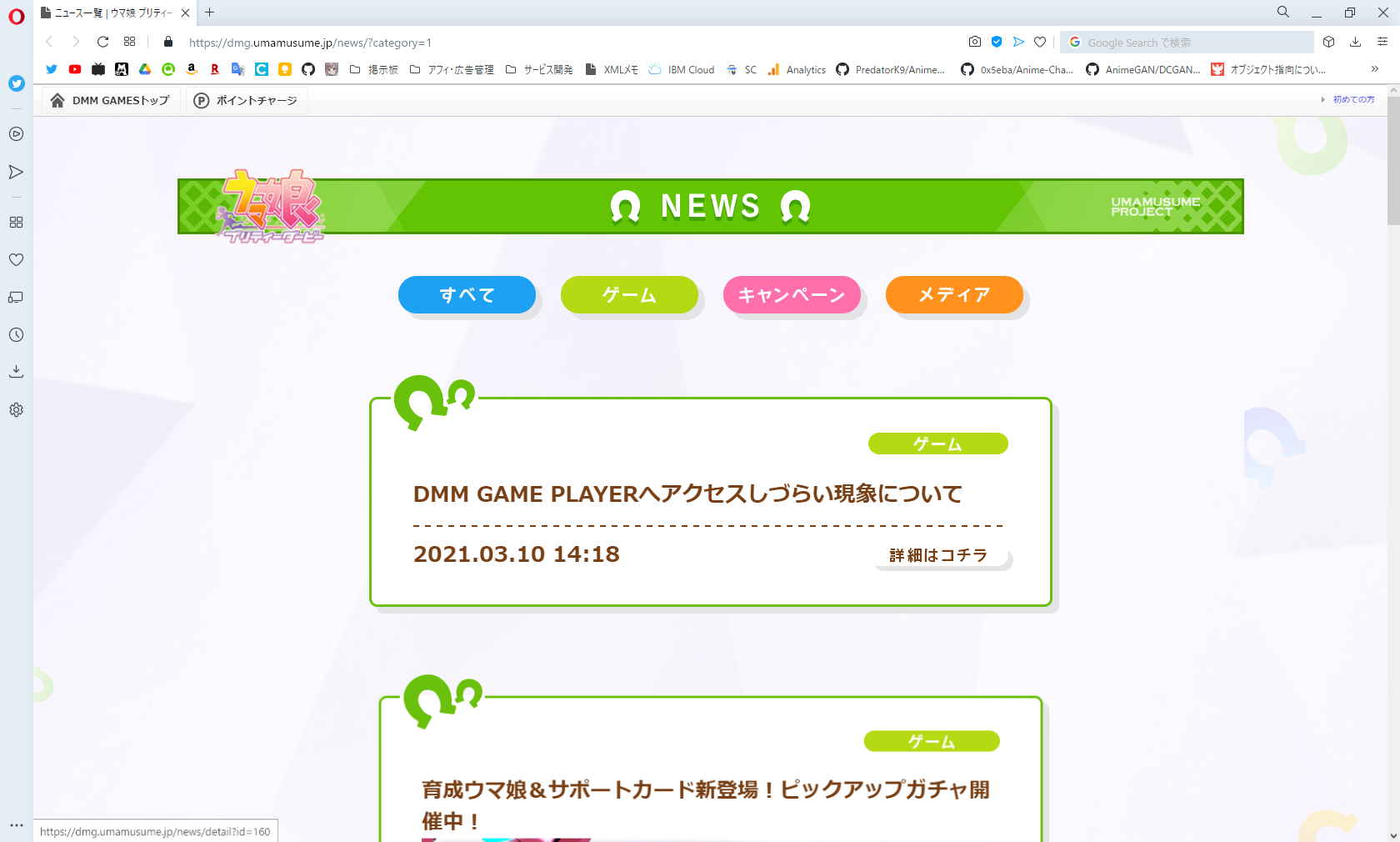Open the PredatorK9/Anime GitHub bookmark

click(x=891, y=69)
